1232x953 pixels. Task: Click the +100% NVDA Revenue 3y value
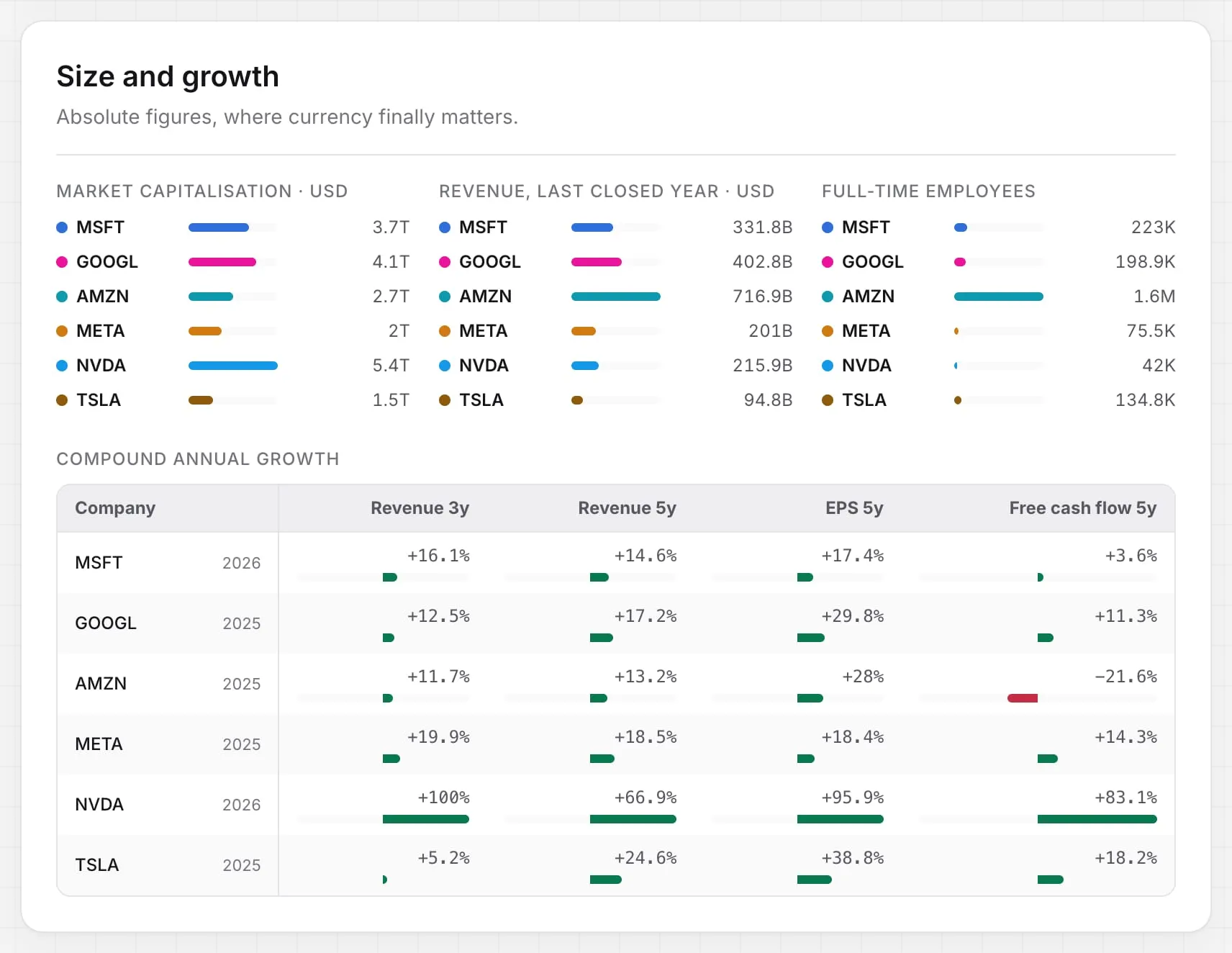coord(444,798)
